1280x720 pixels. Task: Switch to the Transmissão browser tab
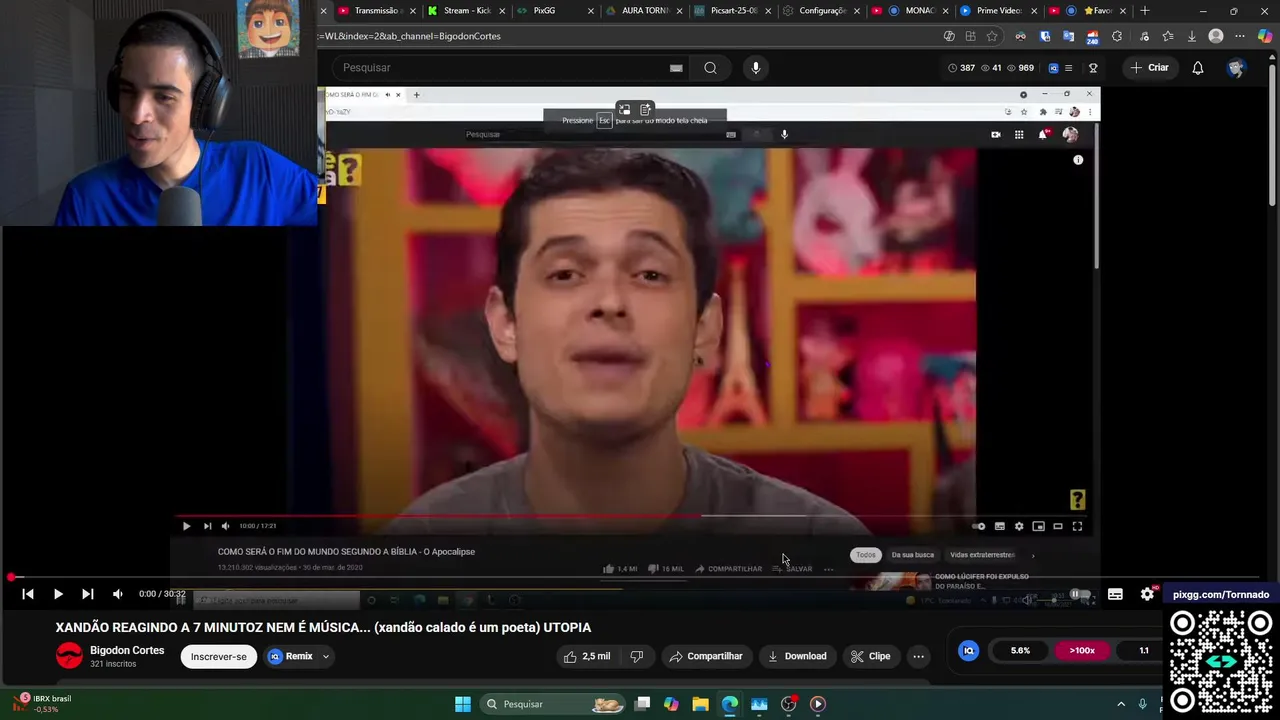[x=369, y=10]
